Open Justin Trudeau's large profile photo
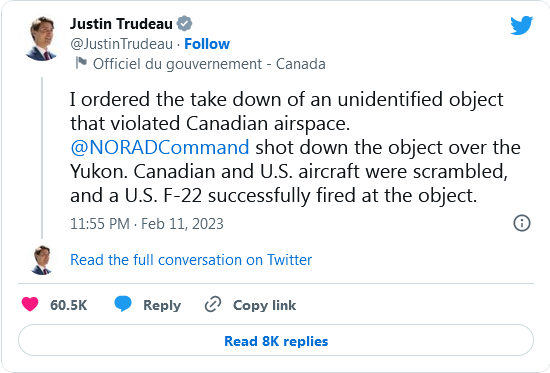The width and height of the screenshot is (550, 373). tap(41, 38)
